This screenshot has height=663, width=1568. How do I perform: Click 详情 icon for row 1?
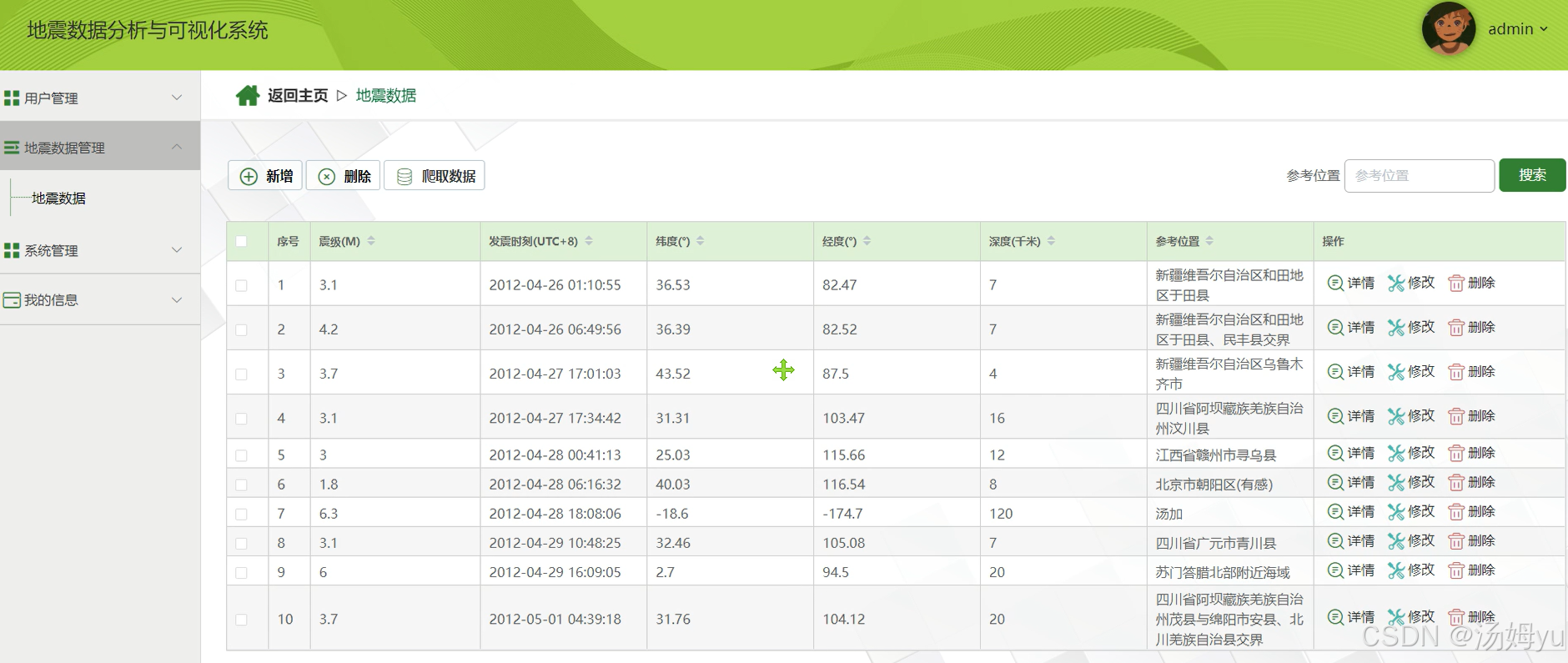pos(1335,284)
